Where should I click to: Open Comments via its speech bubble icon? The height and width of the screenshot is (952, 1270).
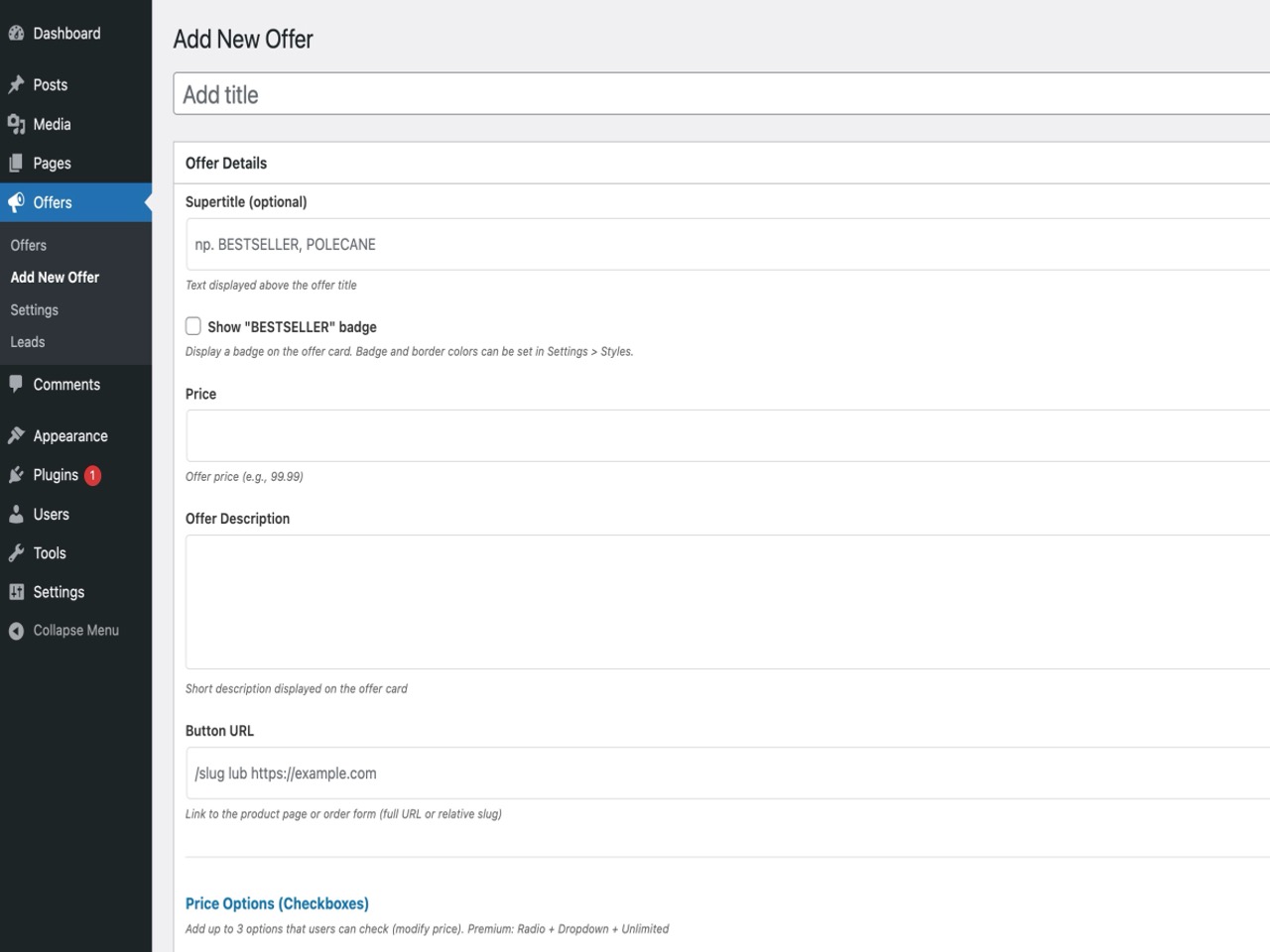16,384
